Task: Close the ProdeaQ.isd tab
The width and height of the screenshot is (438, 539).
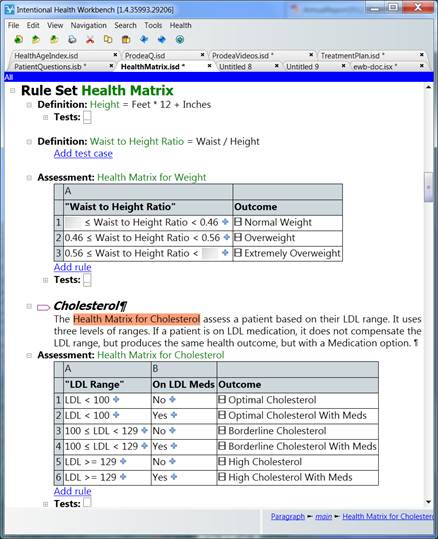Action: (202, 55)
